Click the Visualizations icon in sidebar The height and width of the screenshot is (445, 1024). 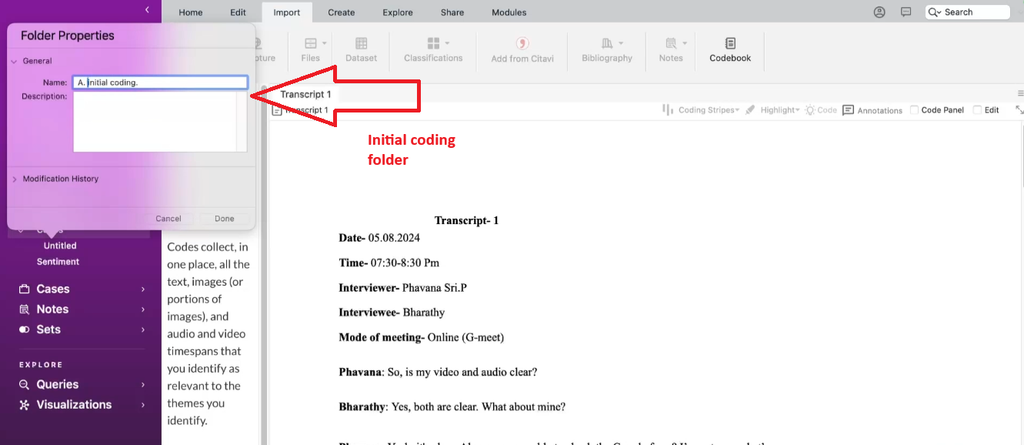coord(24,404)
